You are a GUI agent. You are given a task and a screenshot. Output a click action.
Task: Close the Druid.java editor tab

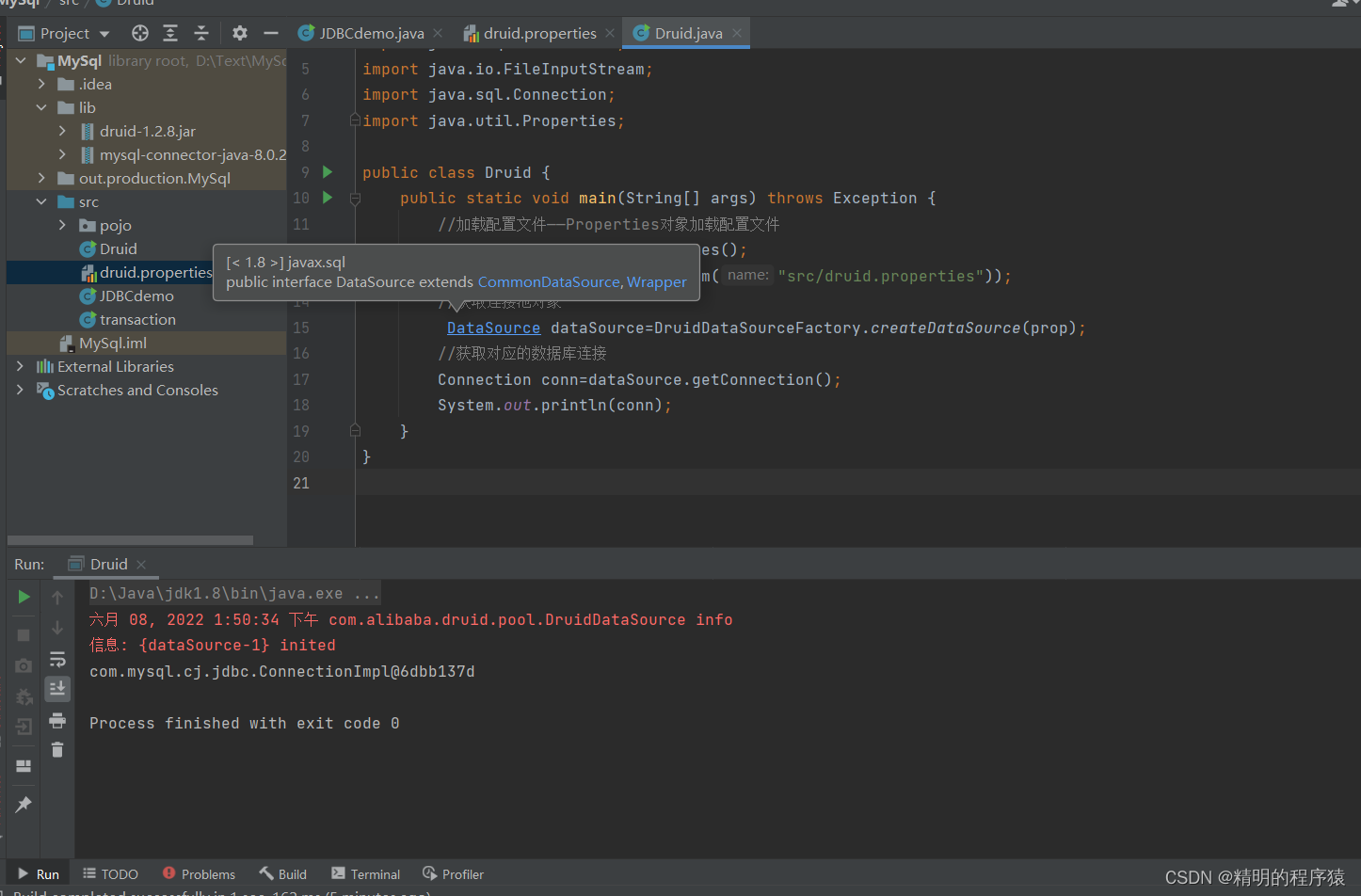tap(737, 33)
